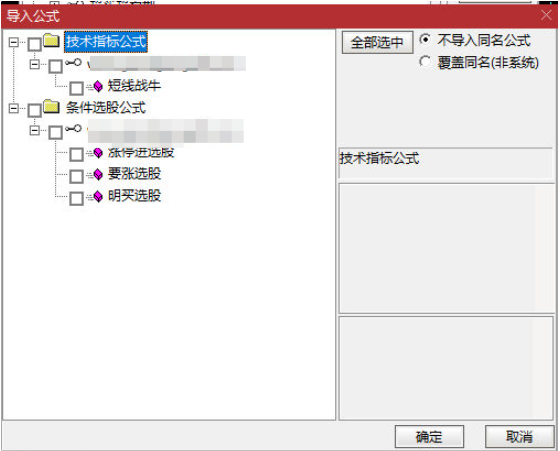Click the pink diamond icon beside 涨停进选股

[98, 153]
